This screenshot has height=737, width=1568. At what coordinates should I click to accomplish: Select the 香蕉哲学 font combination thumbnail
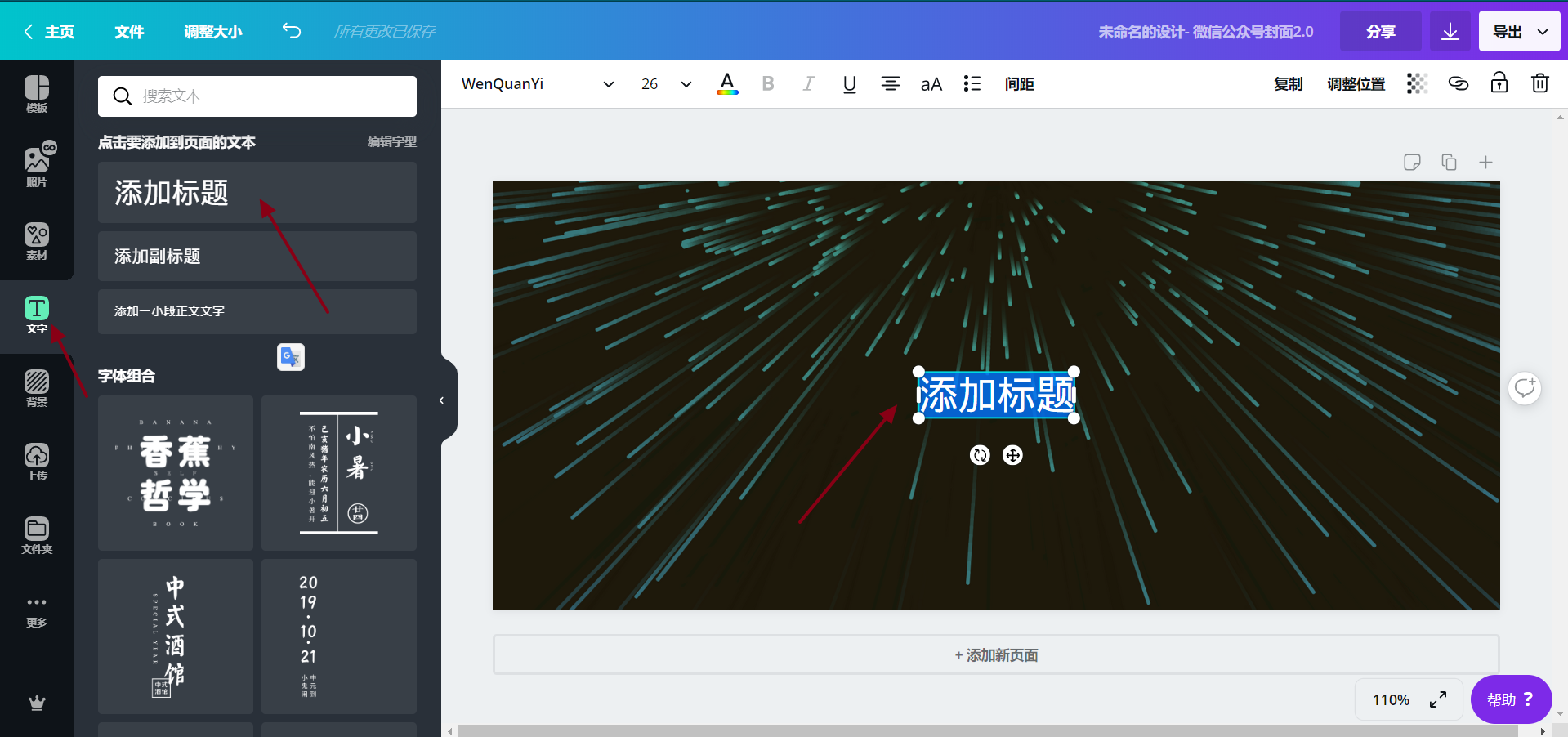(x=176, y=473)
